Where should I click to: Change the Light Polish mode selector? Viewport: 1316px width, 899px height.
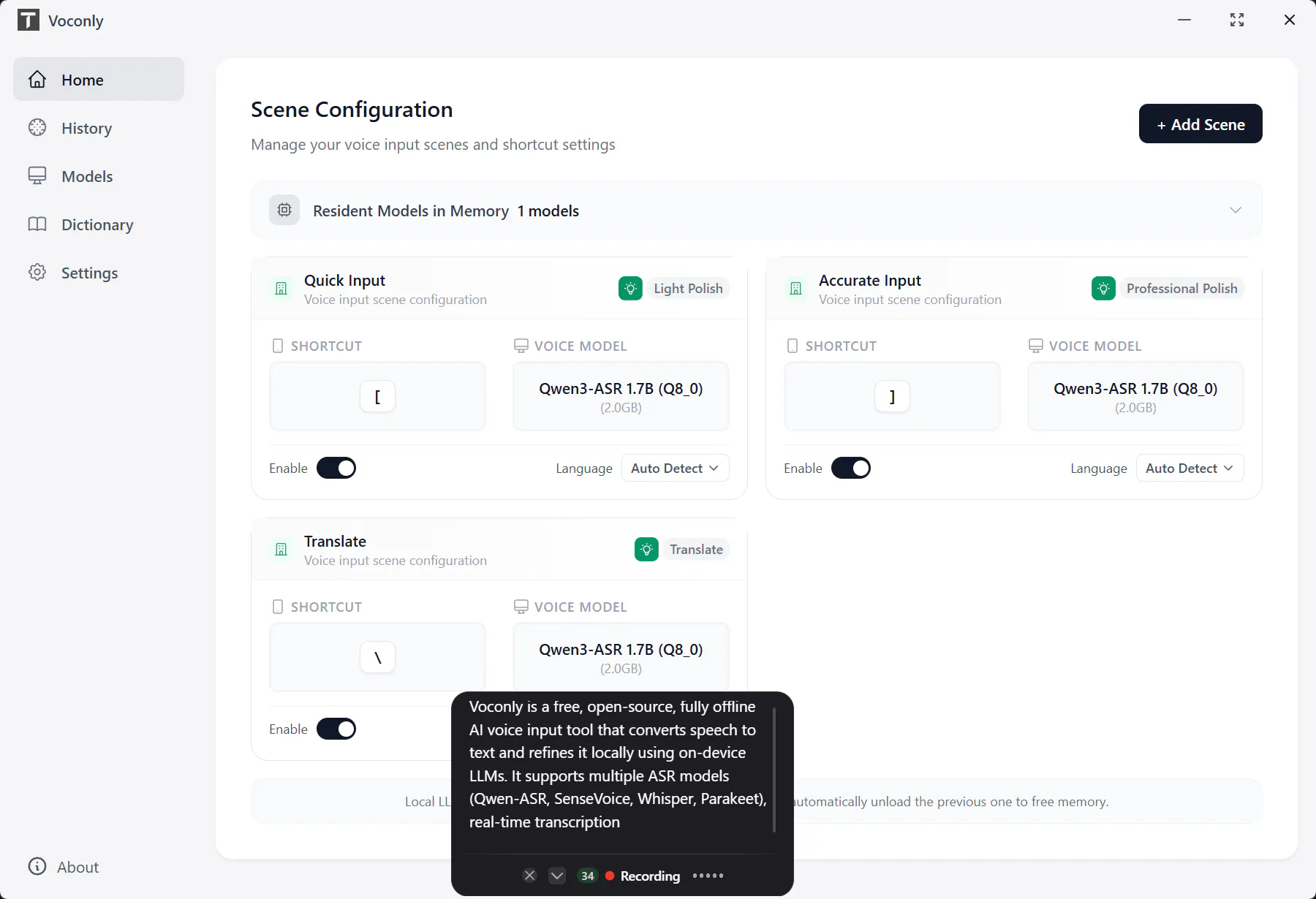(688, 289)
